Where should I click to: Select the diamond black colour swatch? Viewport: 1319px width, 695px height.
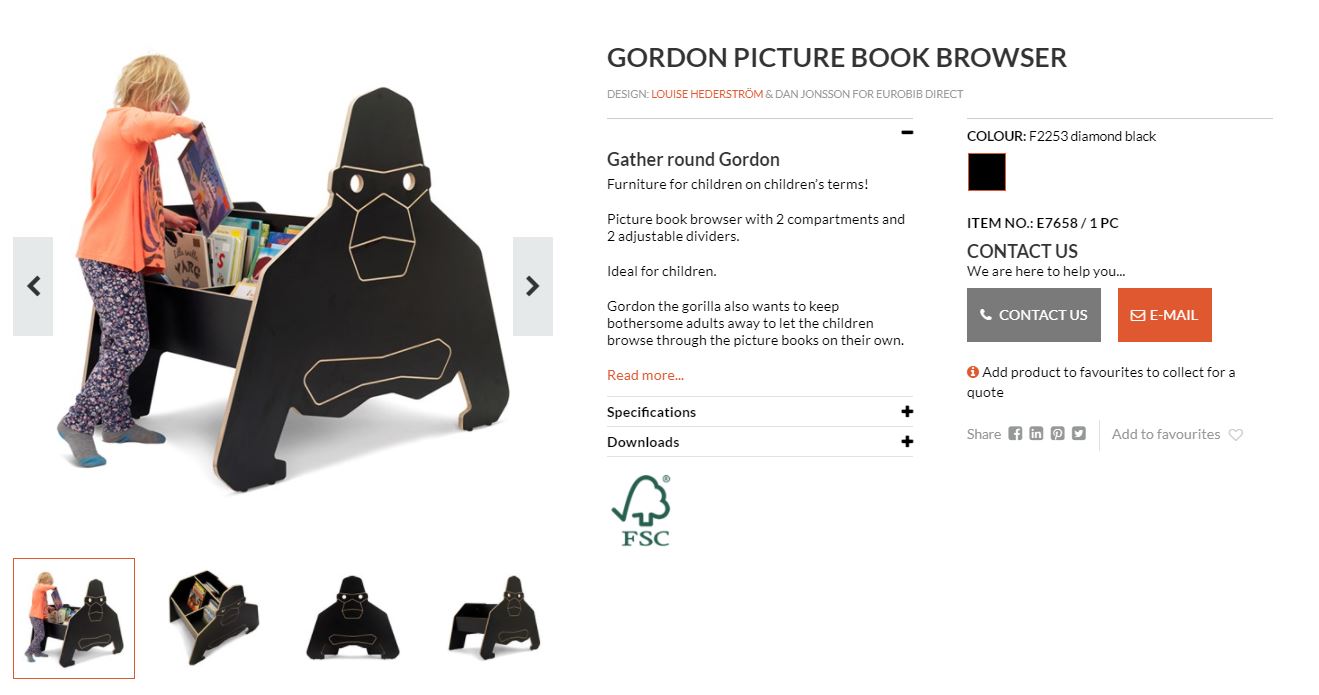pos(986,172)
